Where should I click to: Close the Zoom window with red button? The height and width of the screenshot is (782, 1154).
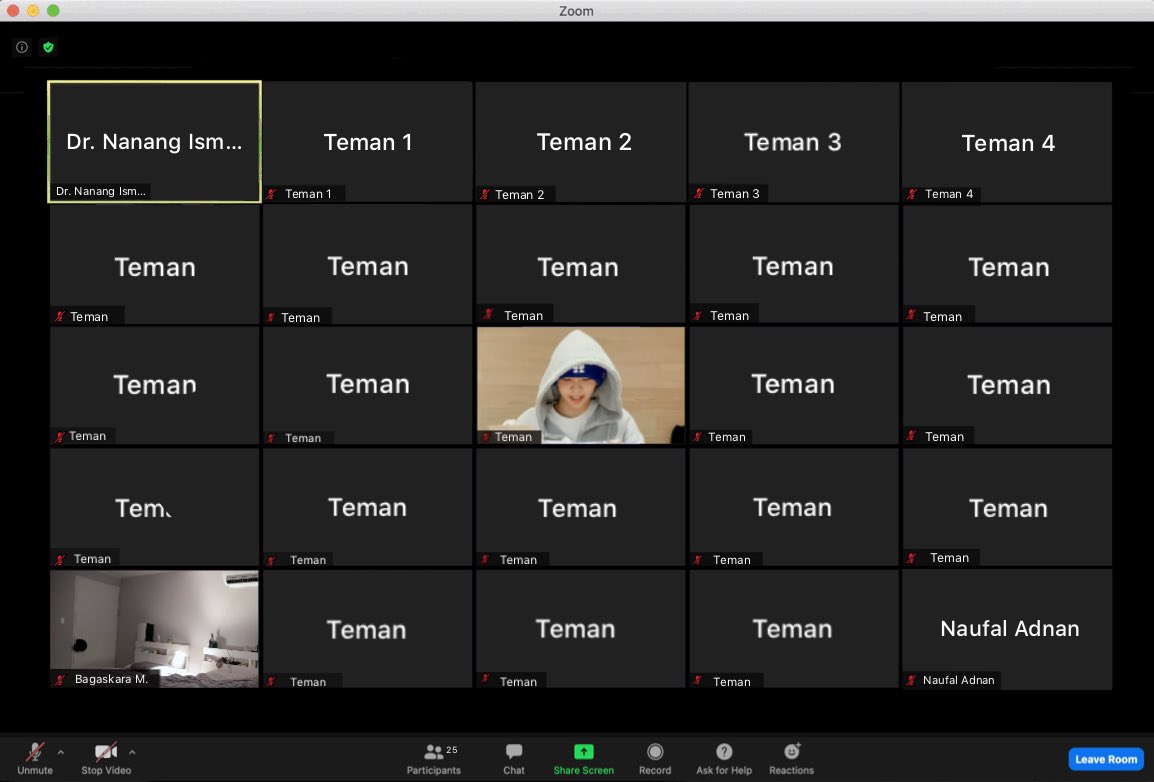(13, 10)
